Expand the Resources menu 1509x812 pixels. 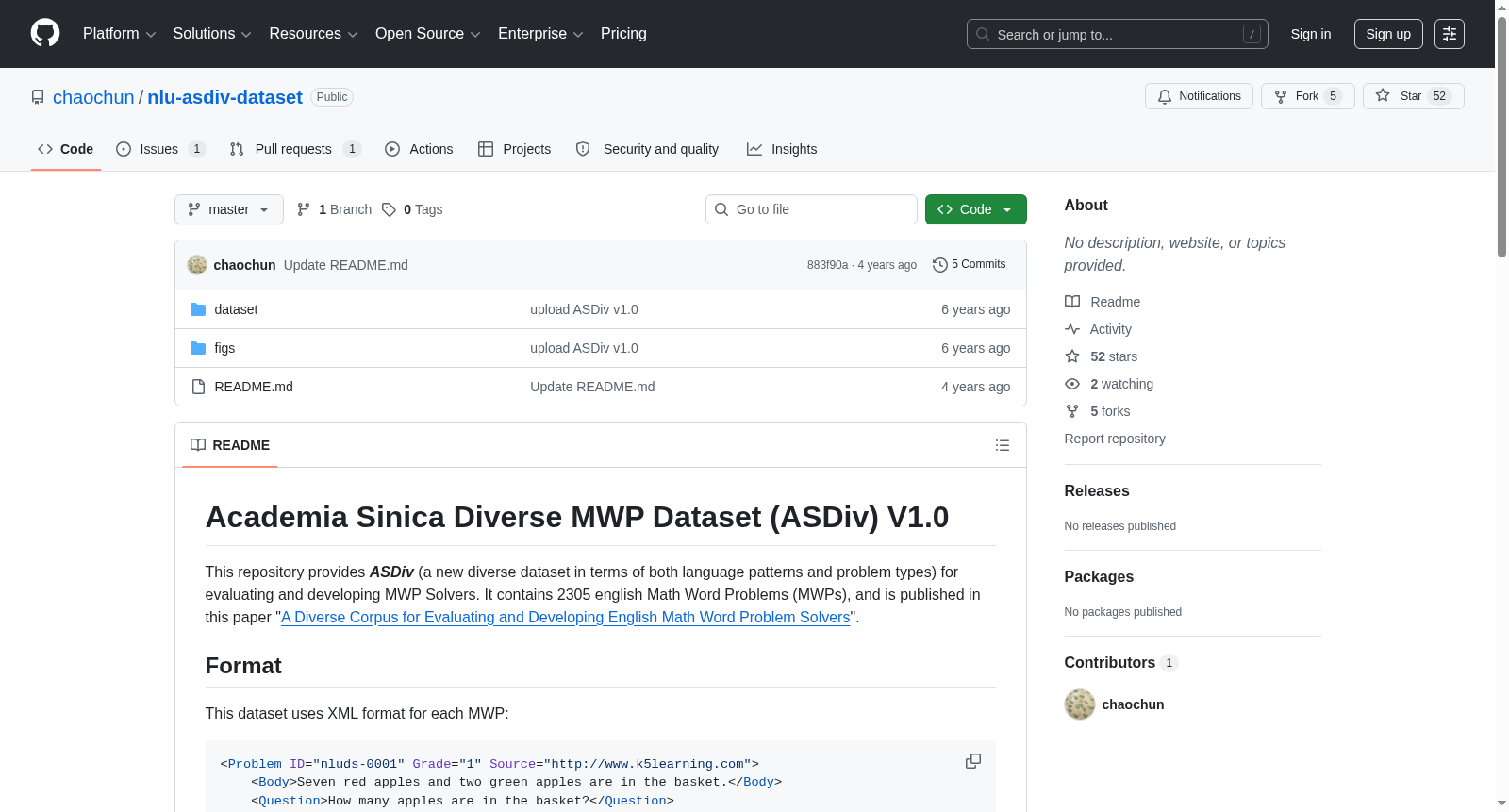point(313,34)
